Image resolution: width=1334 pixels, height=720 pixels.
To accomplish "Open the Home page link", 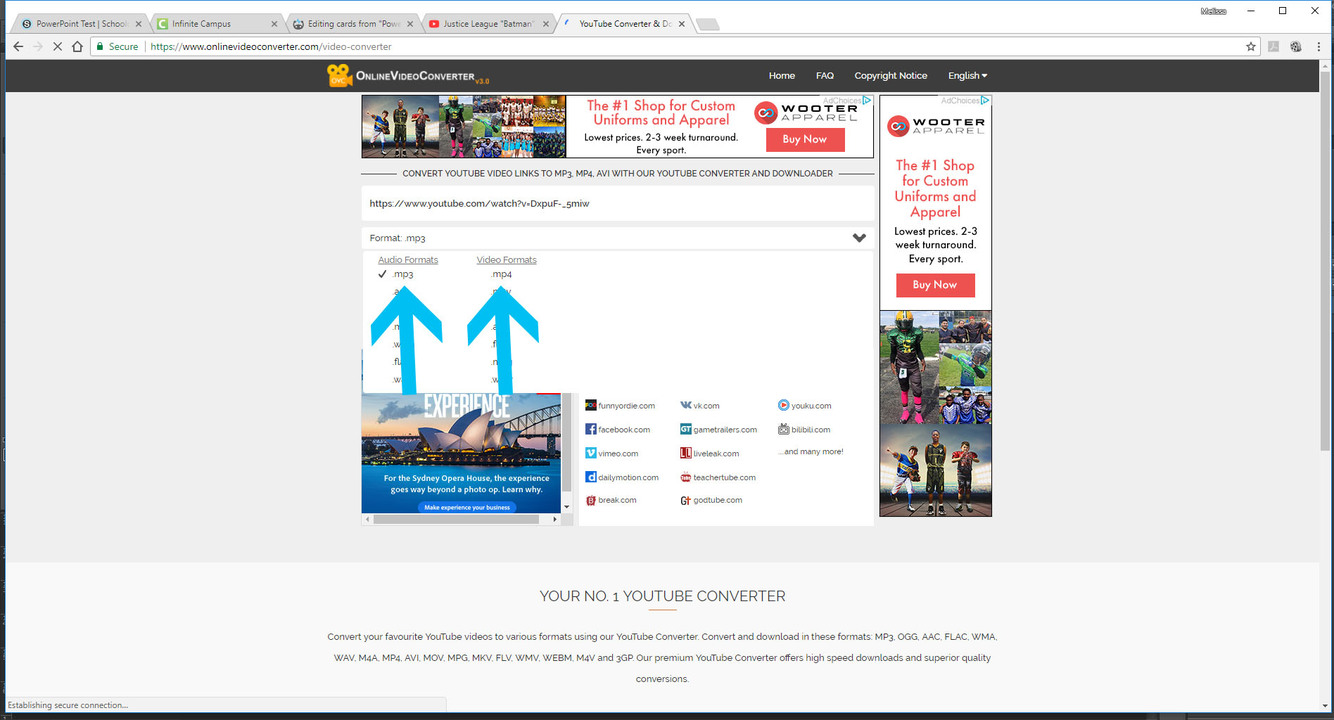I will [782, 76].
